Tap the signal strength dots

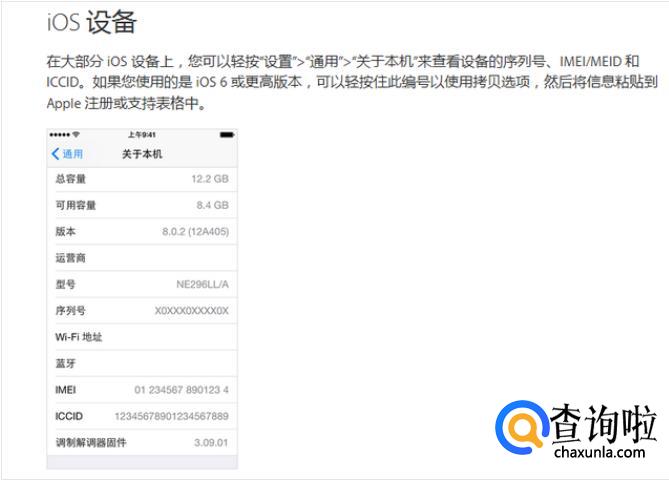pyautogui.click(x=60, y=135)
